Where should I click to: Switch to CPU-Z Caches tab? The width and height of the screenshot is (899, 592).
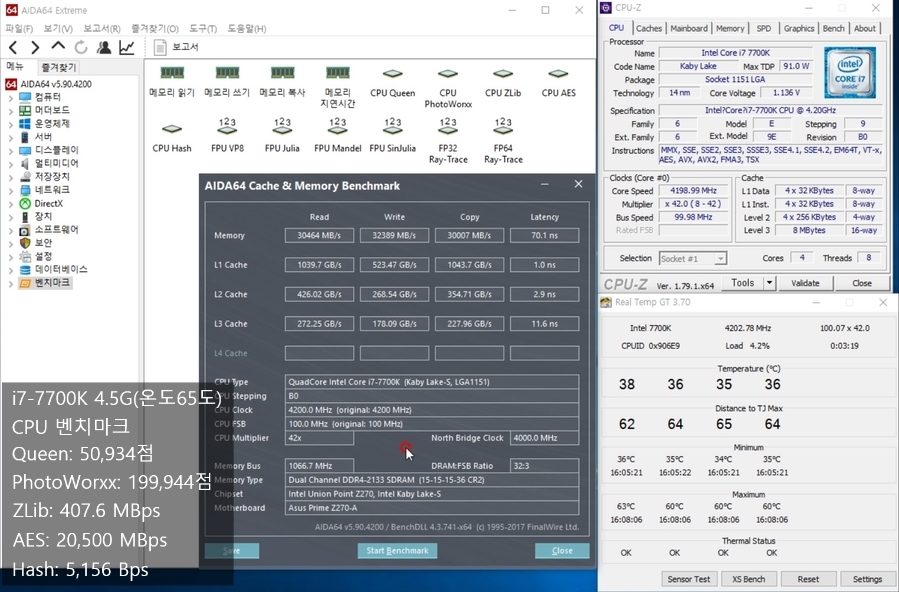click(648, 29)
